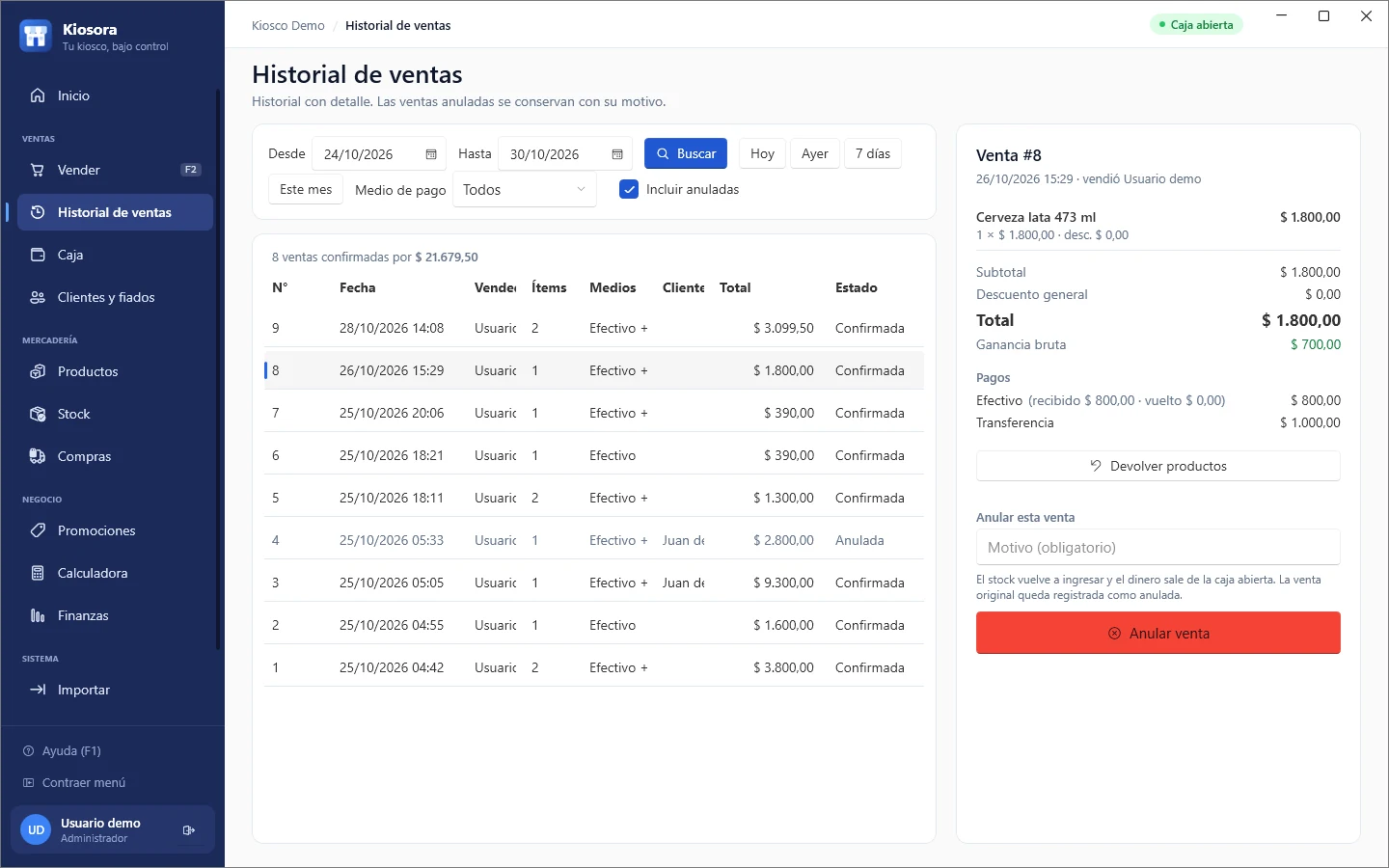The height and width of the screenshot is (868, 1389).
Task: Click the Devolver productos button
Action: pyautogui.click(x=1158, y=466)
